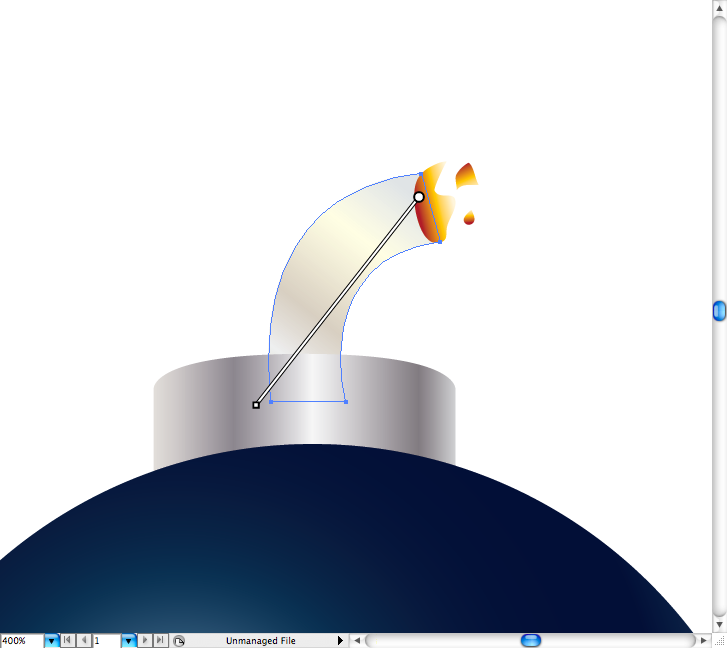Click the gradient annotator square origin handle
Image resolution: width=727 pixels, height=648 pixels.
coord(256,405)
